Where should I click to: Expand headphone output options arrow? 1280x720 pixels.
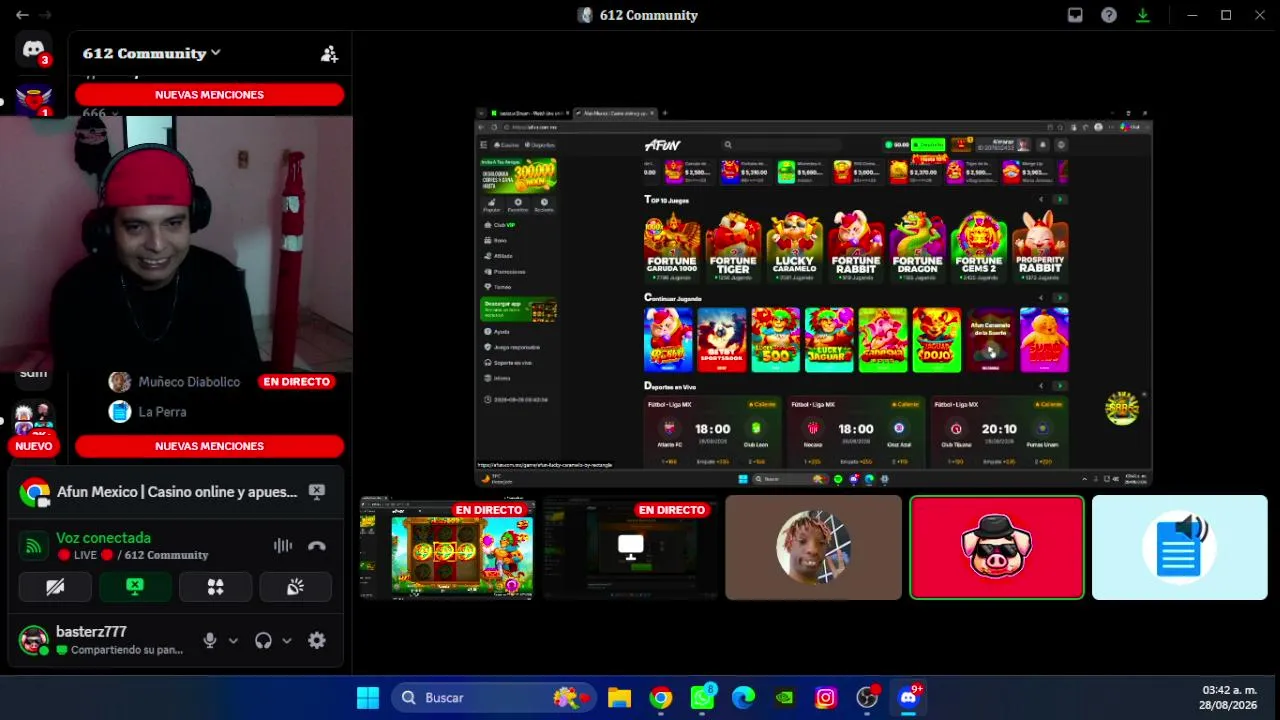(x=287, y=641)
